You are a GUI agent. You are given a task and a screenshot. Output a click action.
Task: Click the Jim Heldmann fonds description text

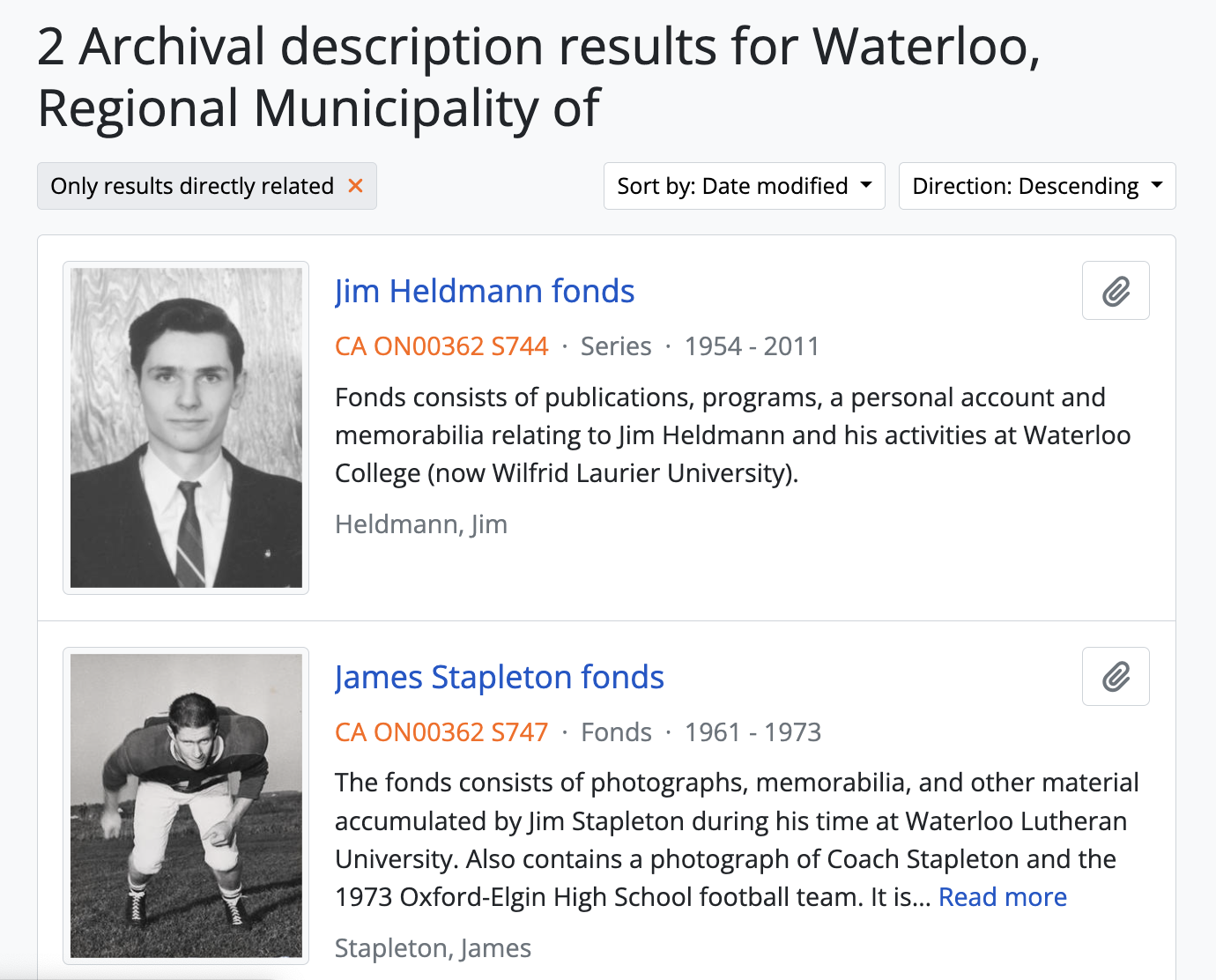(x=731, y=435)
